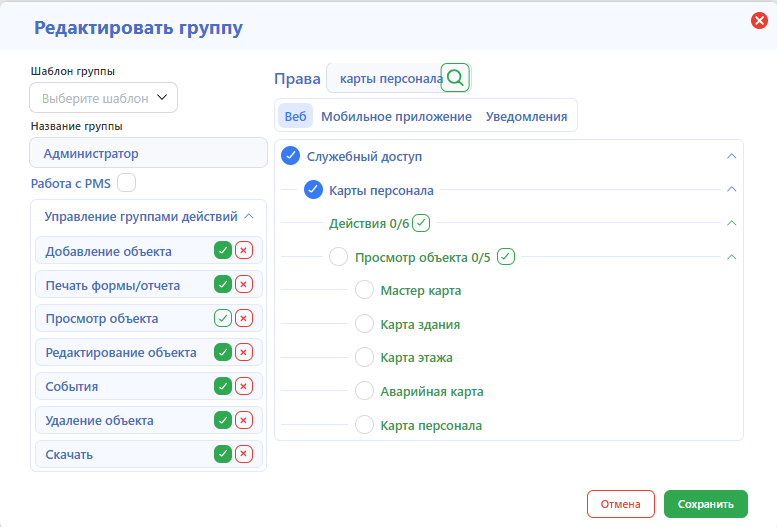Viewport: 777px width, 527px height.
Task: Click the Отмена button
Action: 620,504
